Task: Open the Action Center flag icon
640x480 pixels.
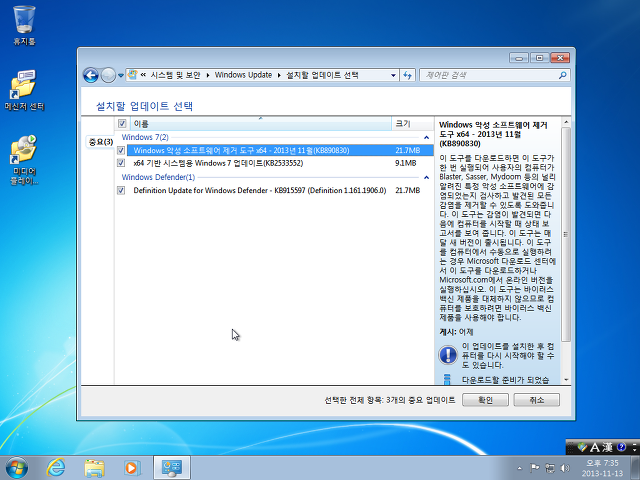Action: tap(534, 468)
